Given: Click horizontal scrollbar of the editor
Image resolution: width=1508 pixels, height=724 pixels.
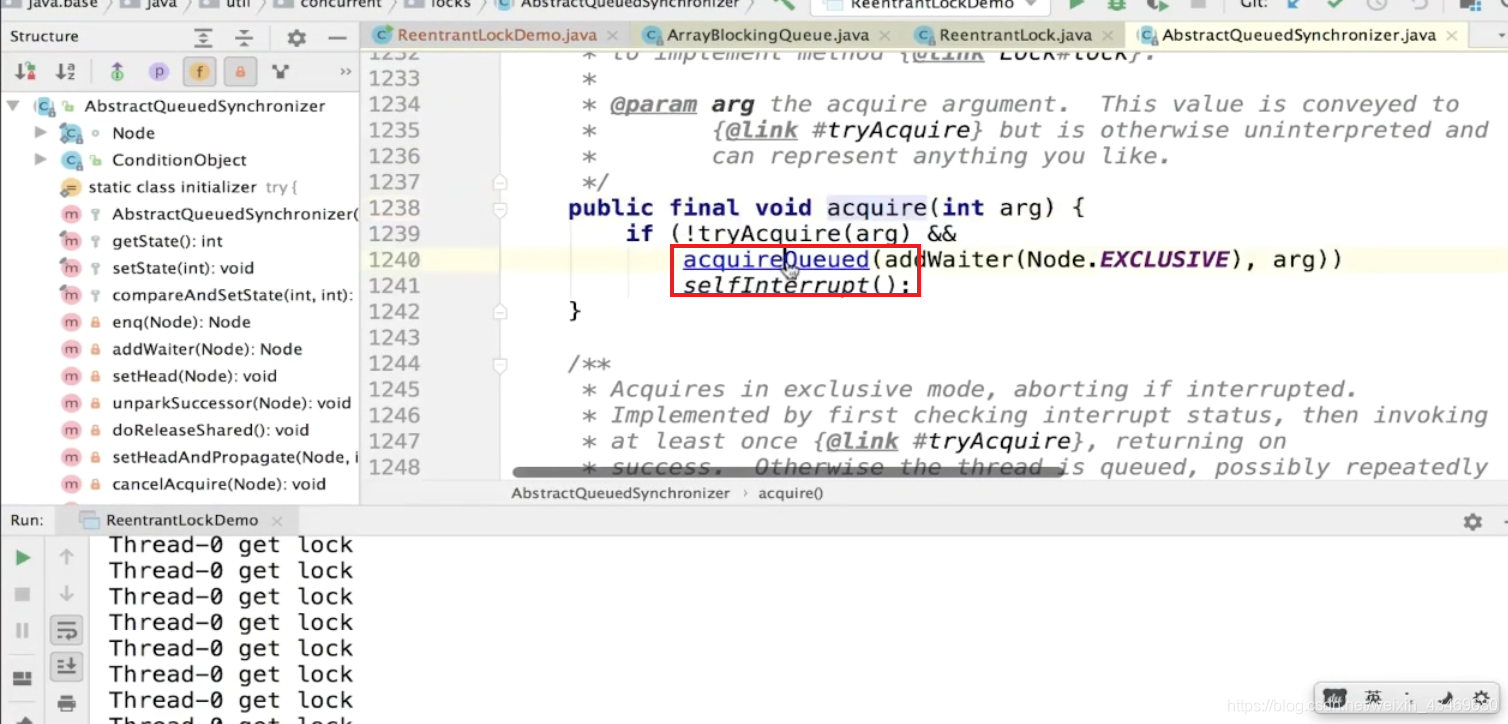Looking at the screenshot, I should [787, 471].
